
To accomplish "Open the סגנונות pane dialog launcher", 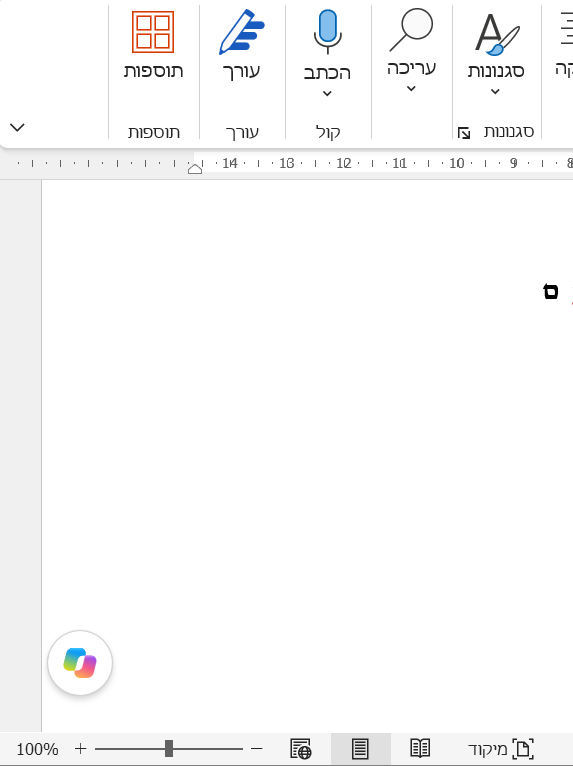I will coord(464,132).
